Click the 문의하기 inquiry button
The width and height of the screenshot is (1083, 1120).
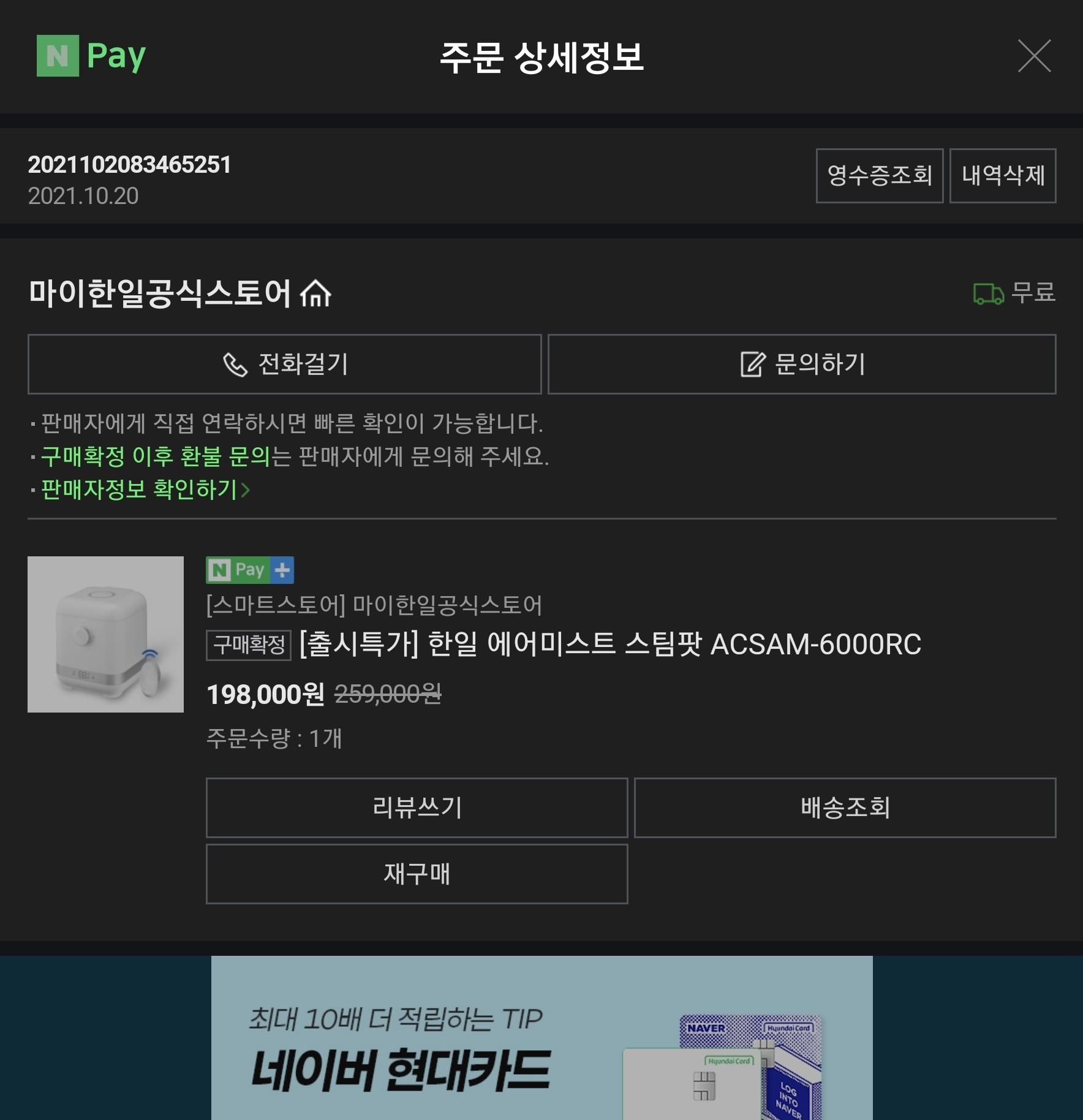click(802, 364)
